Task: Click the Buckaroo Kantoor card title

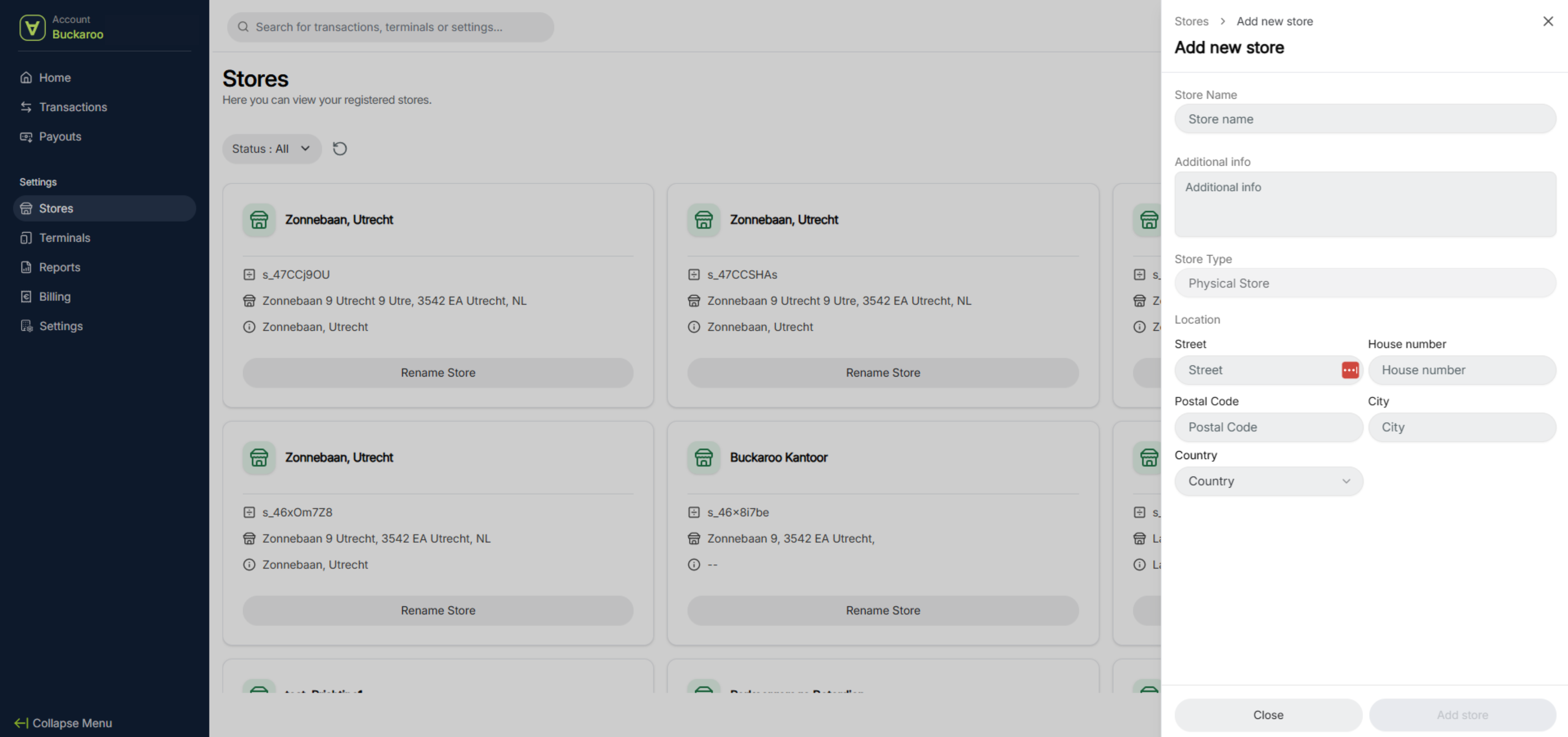Action: tap(778, 458)
